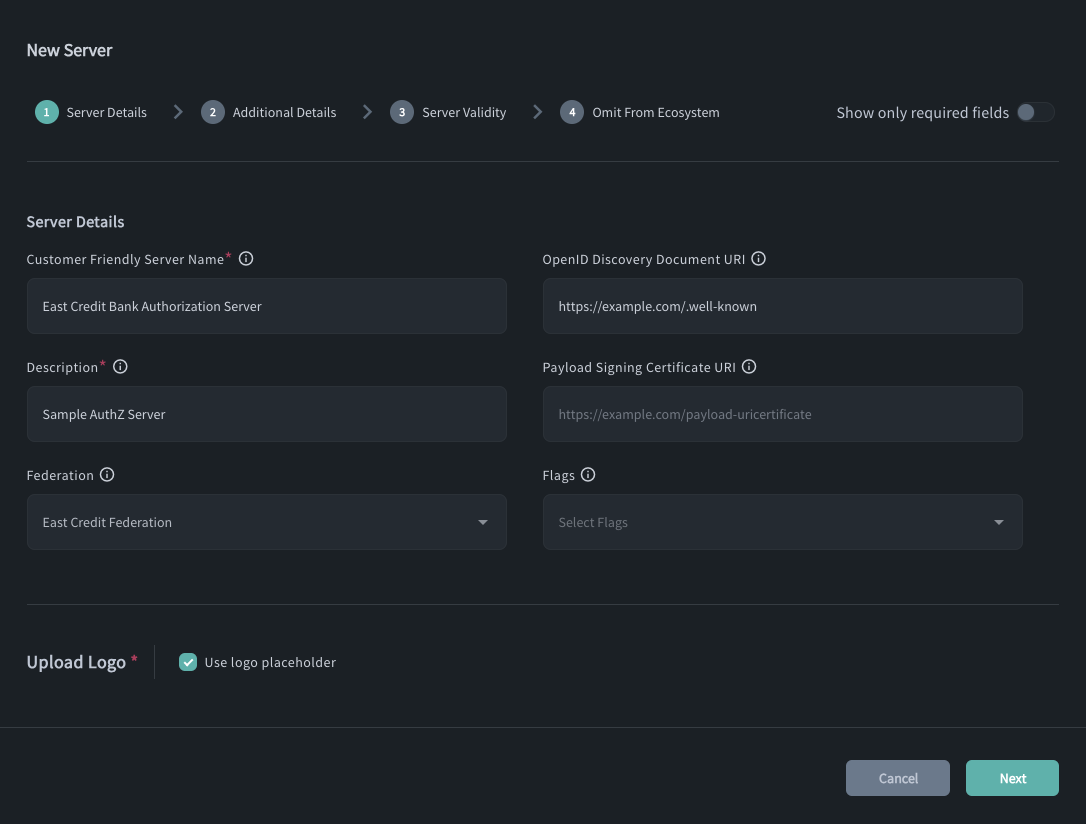The width and height of the screenshot is (1086, 824).
Task: Open the Select Flags dropdown
Action: coord(782,522)
